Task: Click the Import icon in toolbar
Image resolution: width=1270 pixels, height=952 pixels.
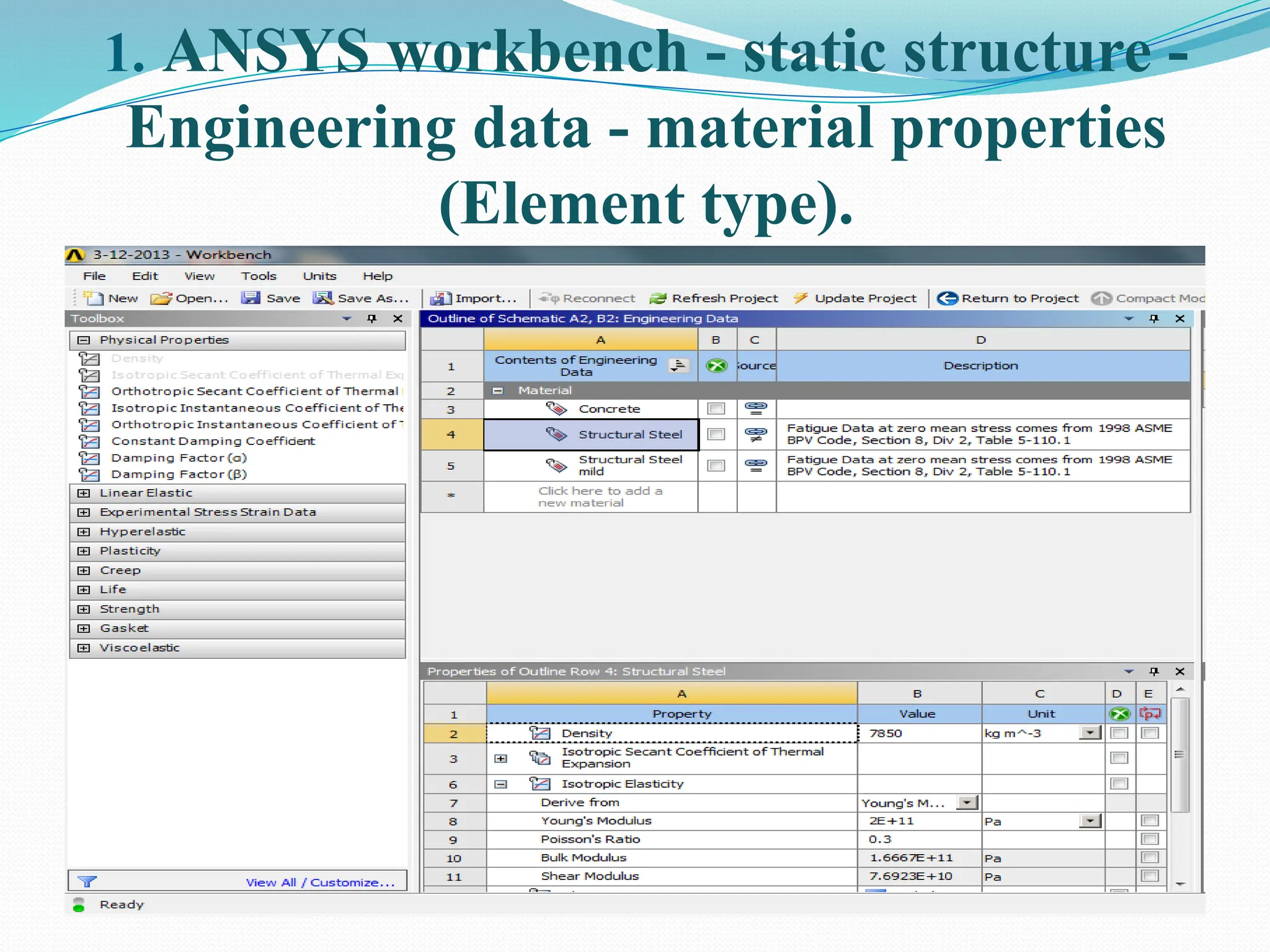Action: [441, 298]
